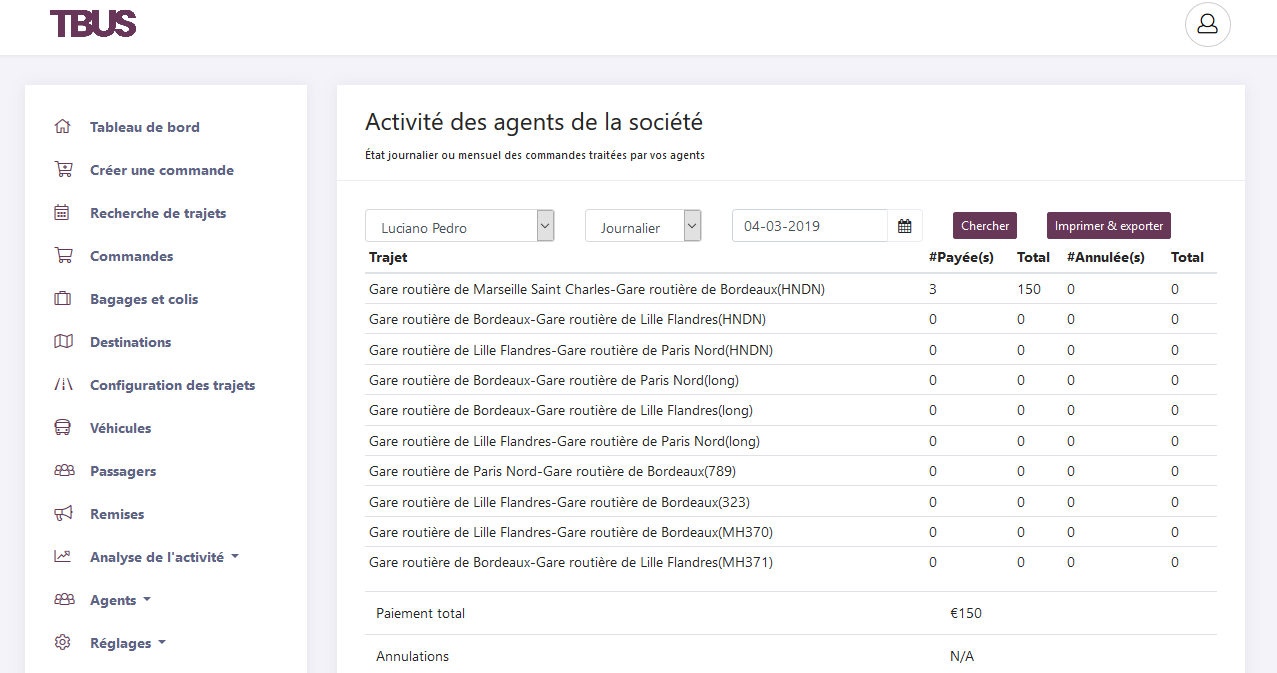Click the Créer une commande cart icon
Screen dimensions: 1277x673
tap(62, 169)
